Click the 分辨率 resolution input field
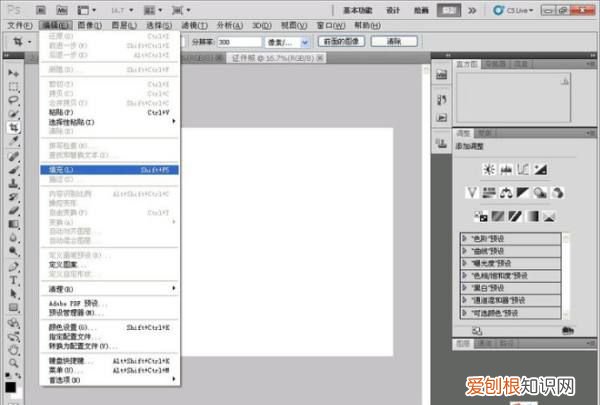 click(240, 42)
